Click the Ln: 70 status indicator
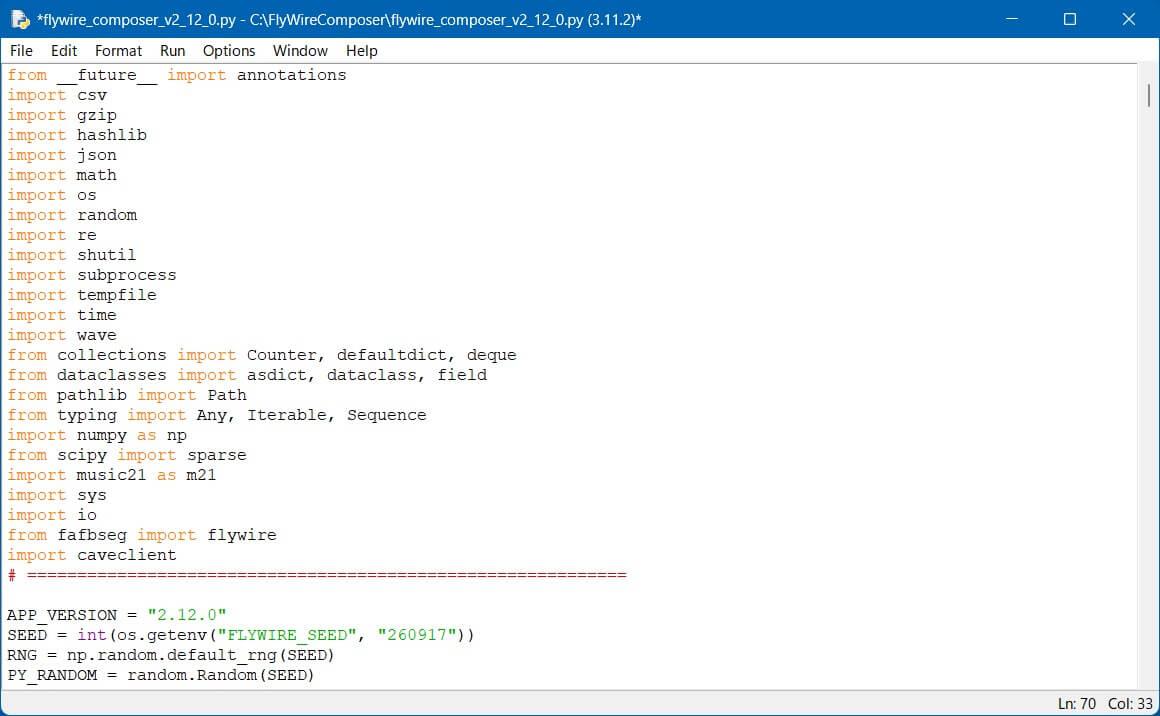 (x=1076, y=703)
